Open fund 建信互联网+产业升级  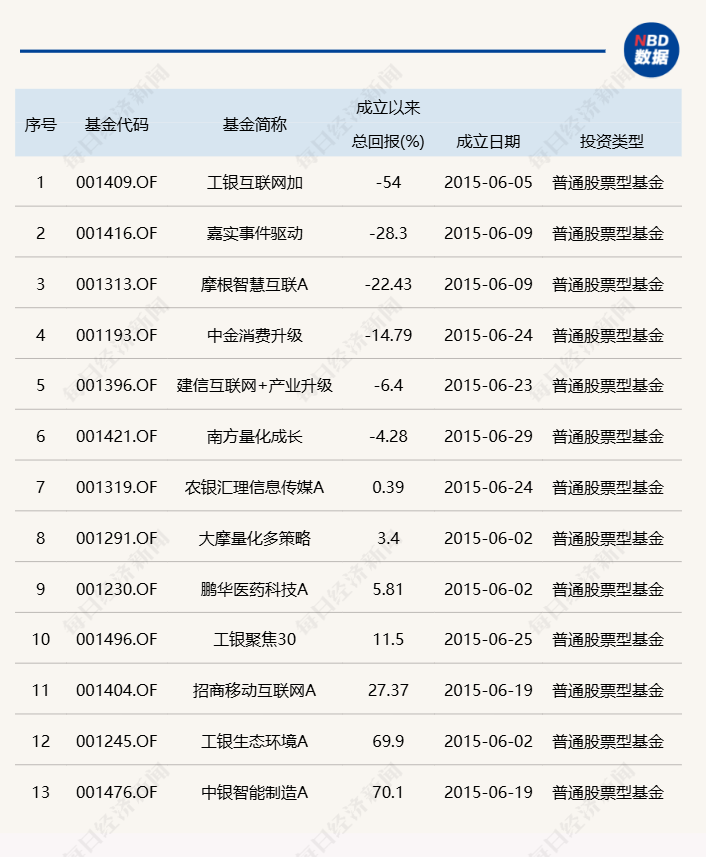(x=254, y=386)
